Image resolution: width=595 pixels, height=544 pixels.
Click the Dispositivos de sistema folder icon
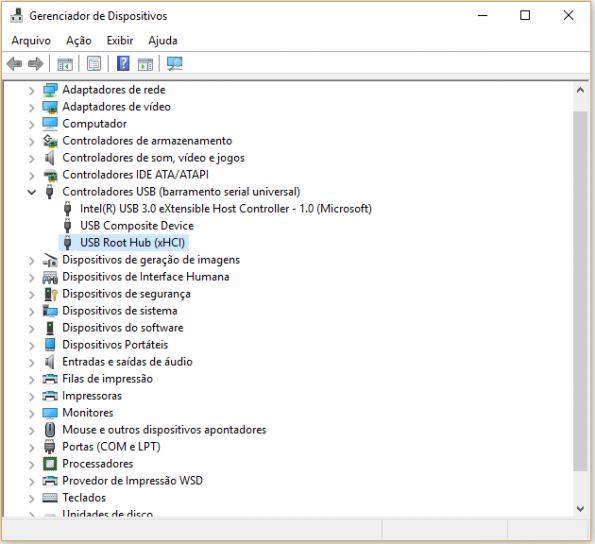(x=50, y=311)
